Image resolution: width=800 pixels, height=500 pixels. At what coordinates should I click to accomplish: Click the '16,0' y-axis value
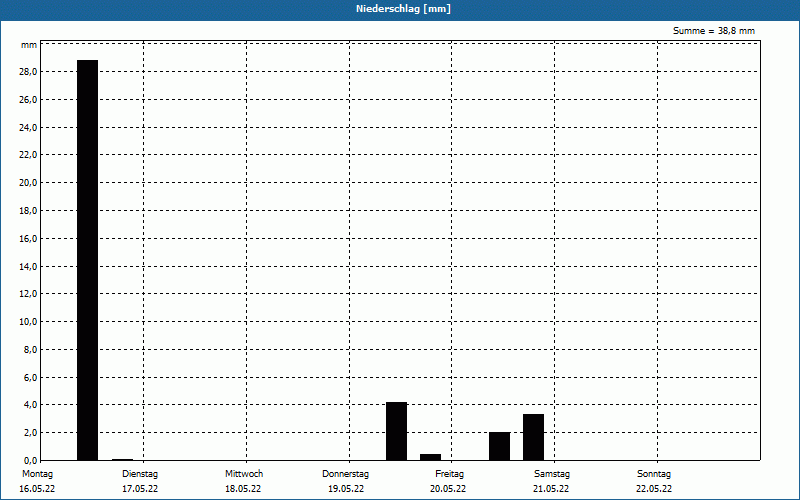click(x=28, y=239)
